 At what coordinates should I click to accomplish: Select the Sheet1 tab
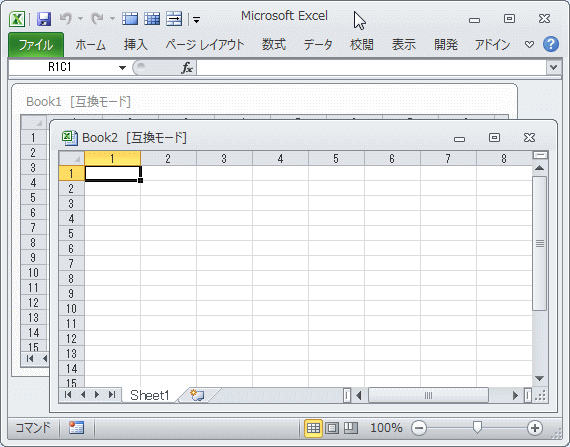click(150, 395)
